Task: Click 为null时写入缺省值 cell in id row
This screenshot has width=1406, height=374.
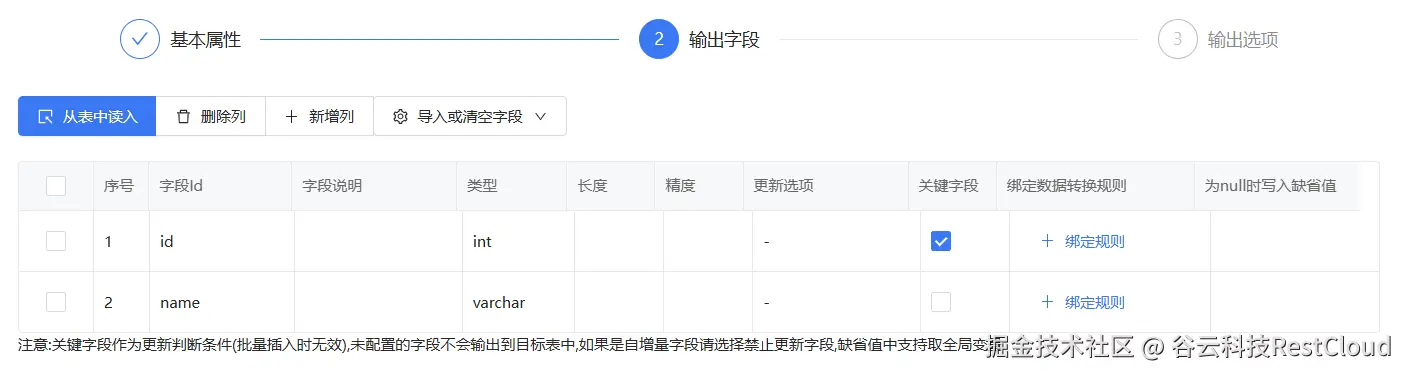Action: tap(1294, 241)
